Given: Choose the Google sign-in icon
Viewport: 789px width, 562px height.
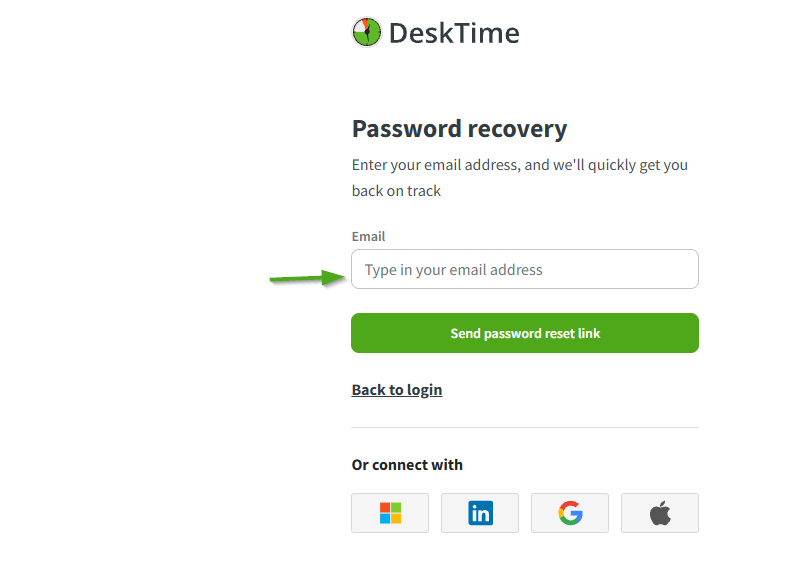Looking at the screenshot, I should tap(570, 513).
